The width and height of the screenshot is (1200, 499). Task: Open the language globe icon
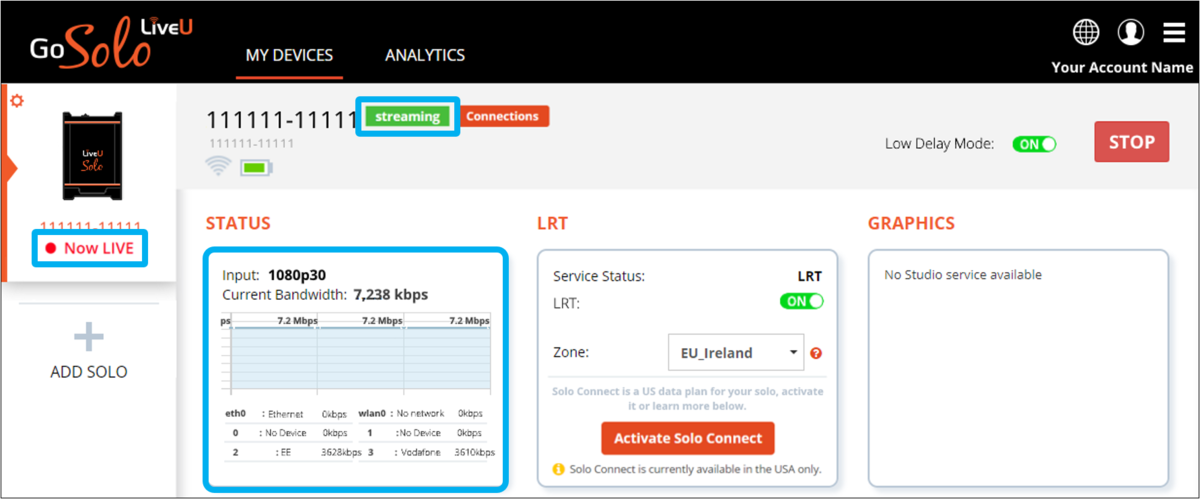(x=1086, y=32)
